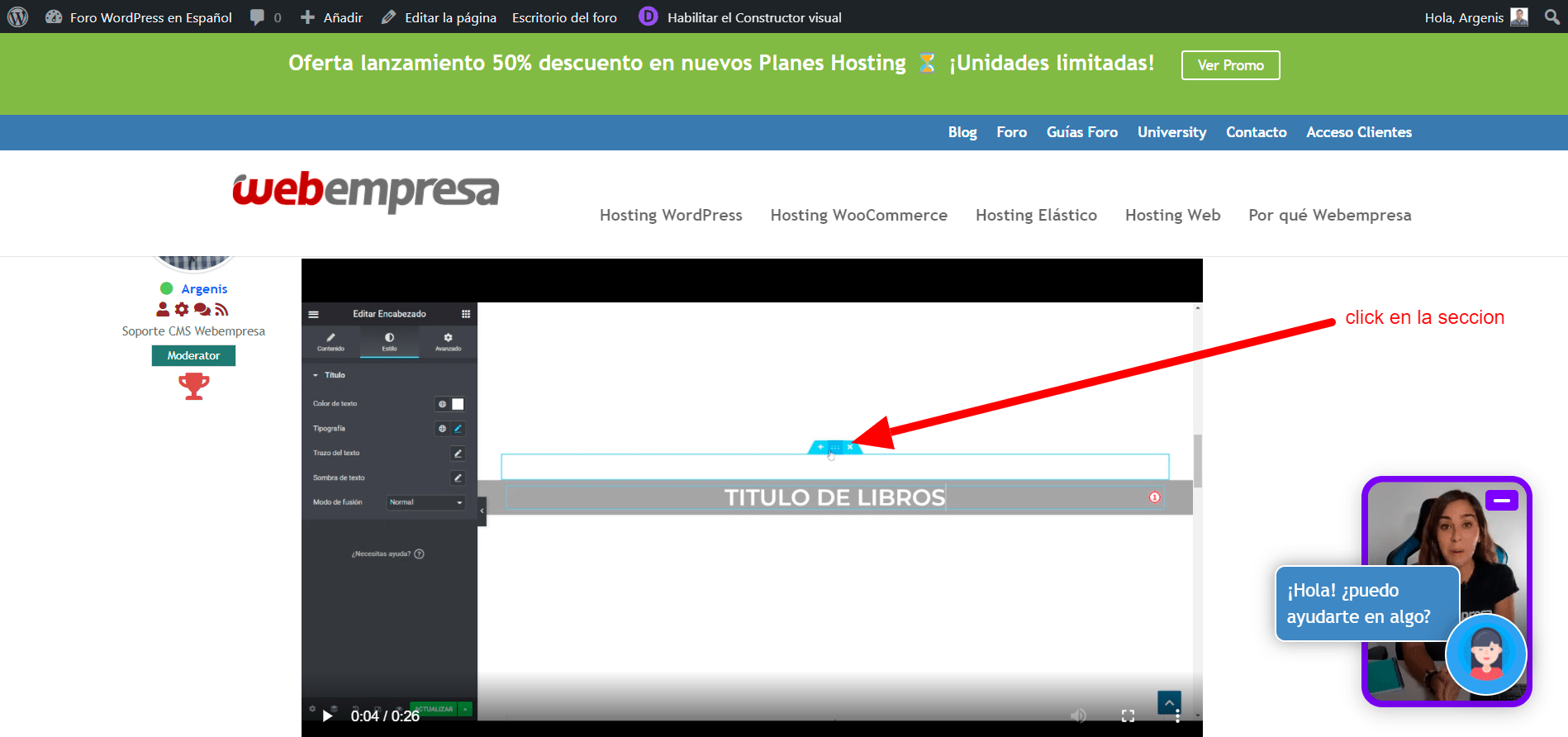Select the TITULO DE LIBROS heading
The image size is (1568, 737).
[834, 497]
